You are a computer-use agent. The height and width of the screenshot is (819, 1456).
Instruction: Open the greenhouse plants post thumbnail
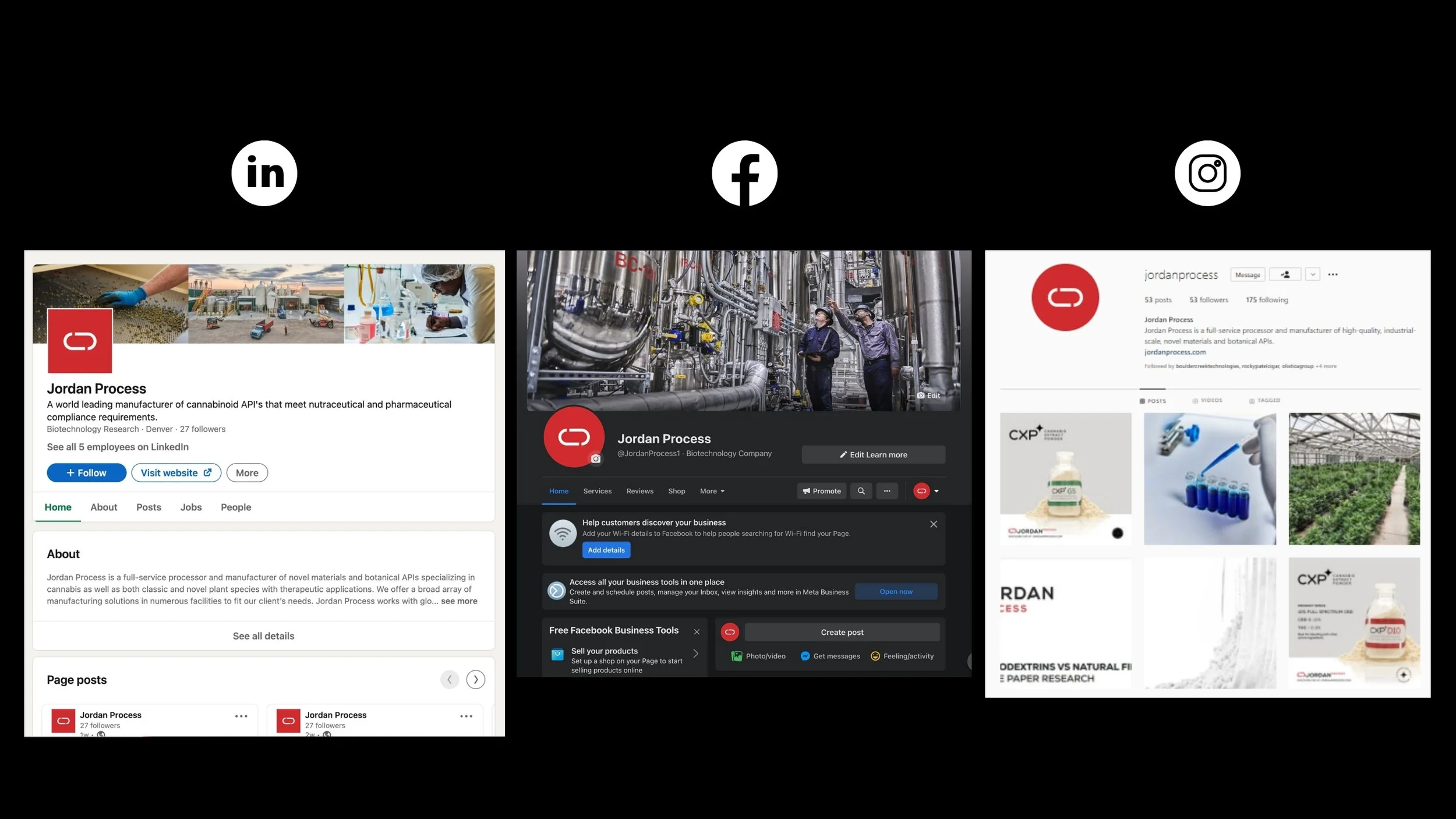pos(1354,479)
